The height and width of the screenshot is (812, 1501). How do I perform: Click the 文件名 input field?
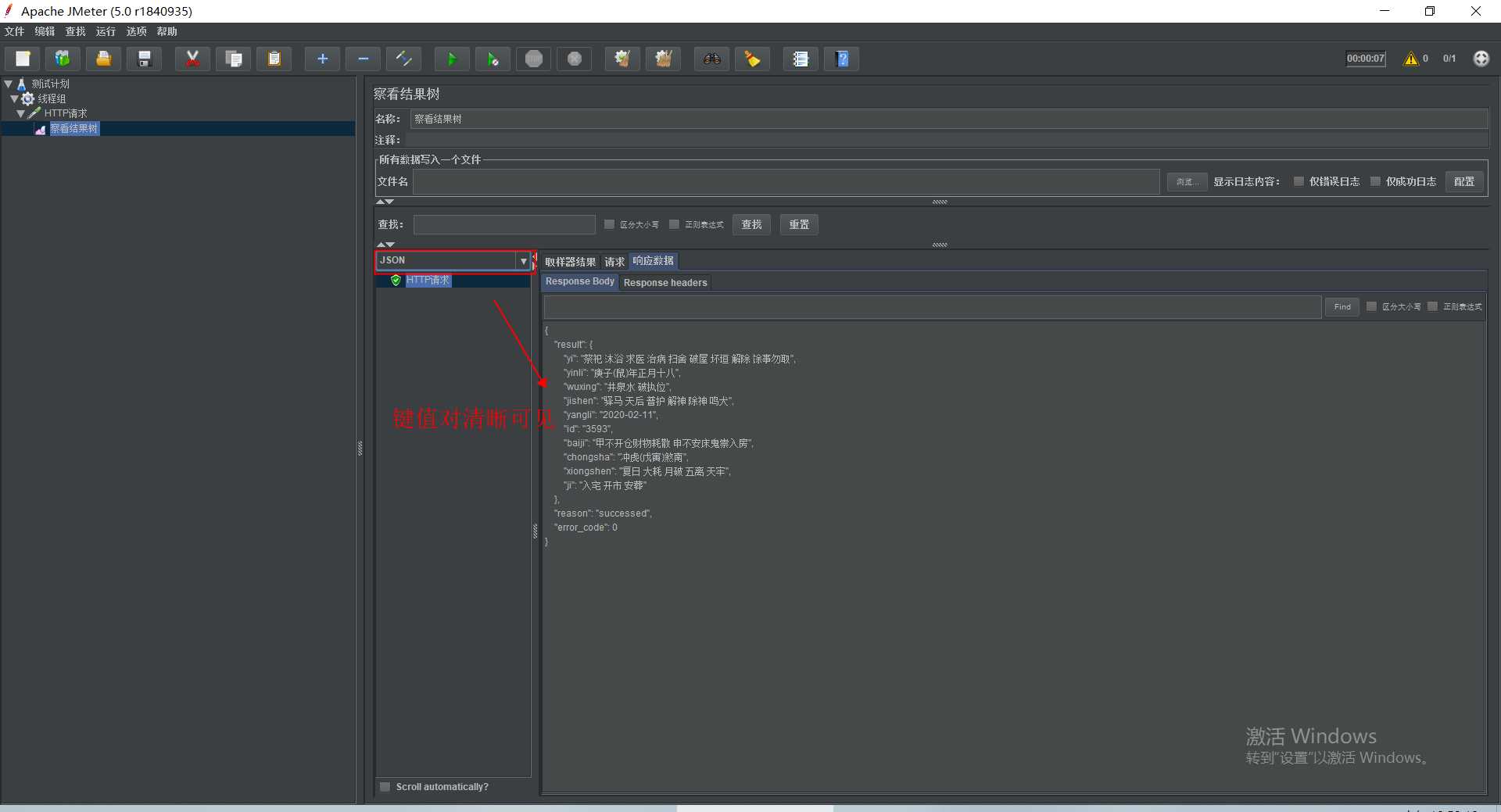[x=786, y=181]
